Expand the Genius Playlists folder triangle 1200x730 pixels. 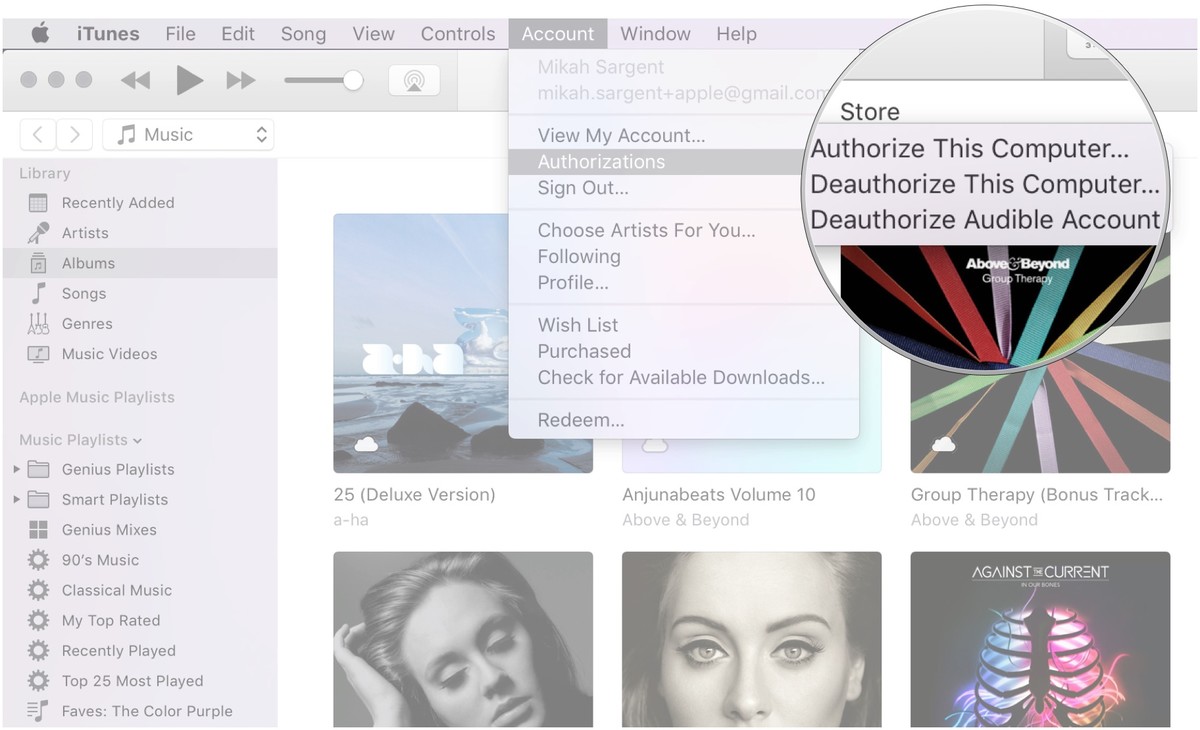click(x=16, y=469)
